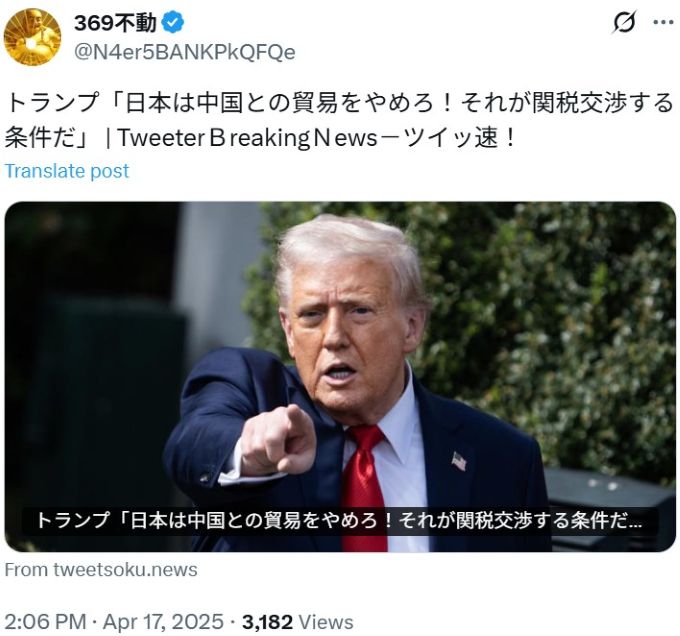
Task: Open the Grok slashed-circle icon
Action: point(625,23)
